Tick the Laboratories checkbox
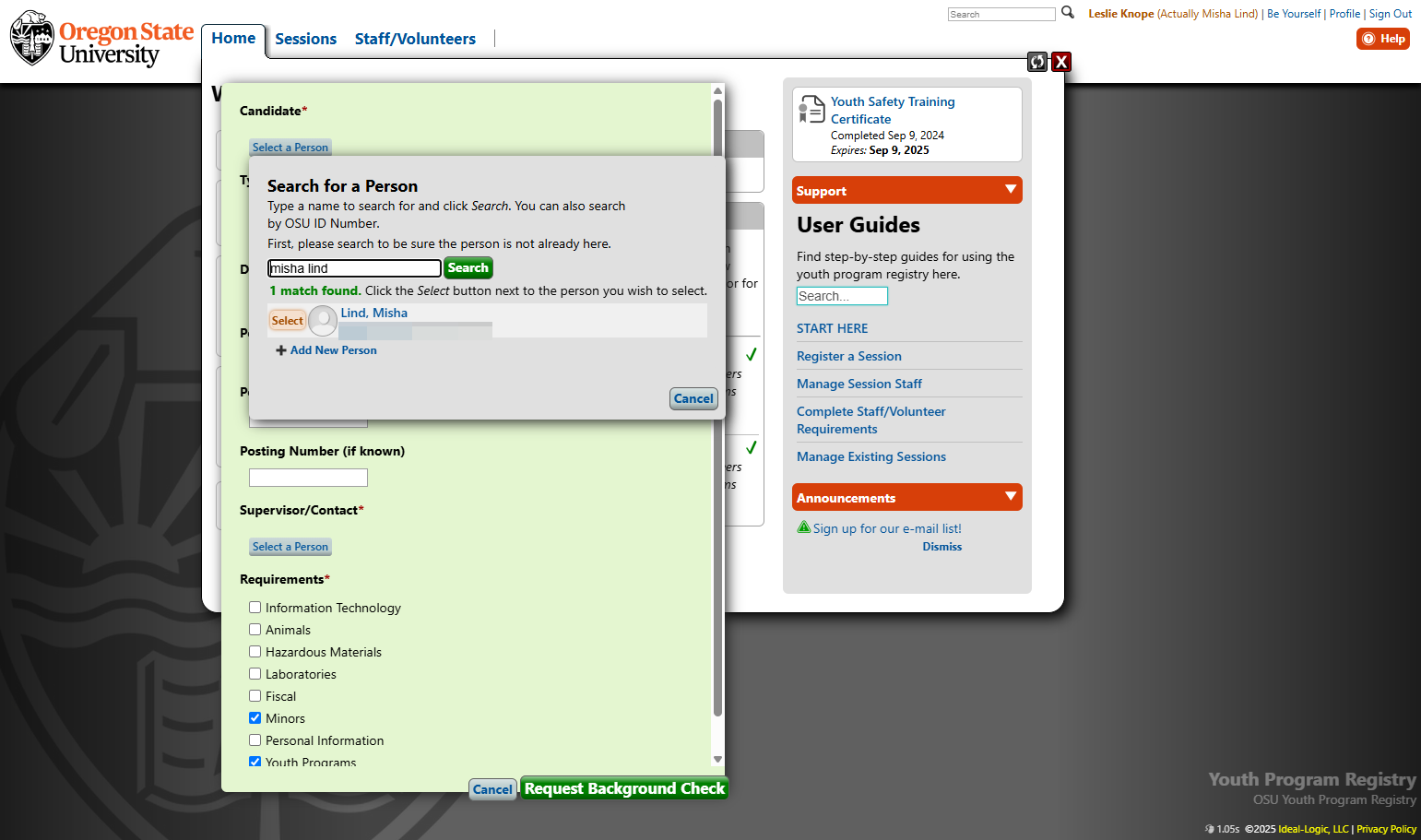1421x840 pixels. pos(255,674)
